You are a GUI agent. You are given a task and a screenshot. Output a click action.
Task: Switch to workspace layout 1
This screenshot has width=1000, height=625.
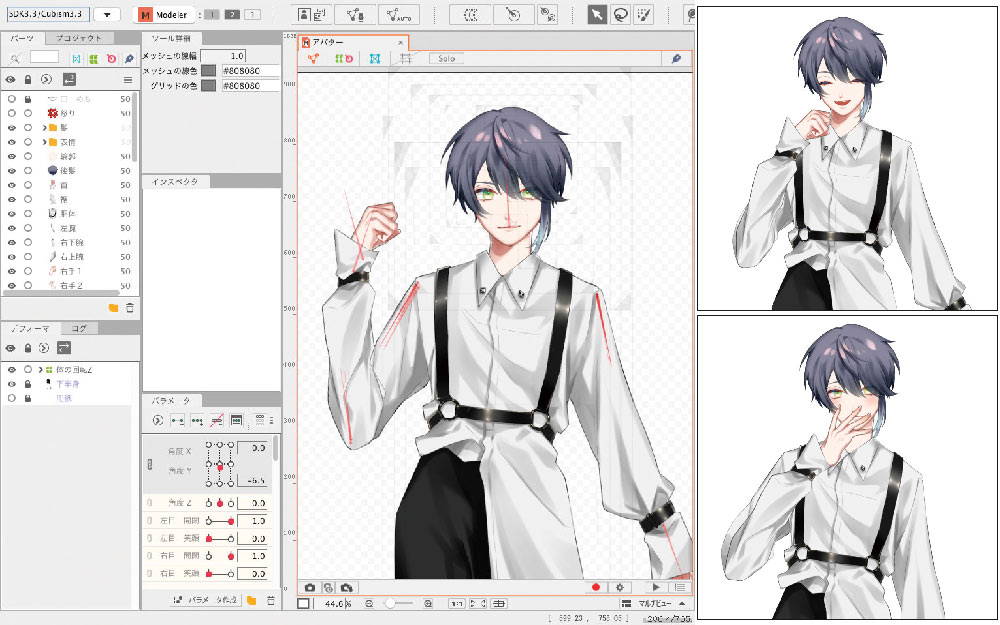(x=212, y=14)
